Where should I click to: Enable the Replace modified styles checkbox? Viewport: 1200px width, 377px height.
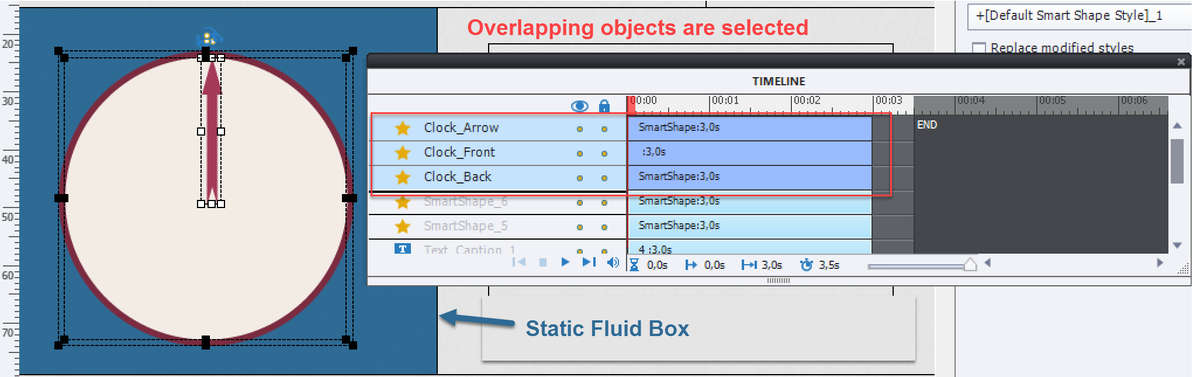click(x=979, y=48)
